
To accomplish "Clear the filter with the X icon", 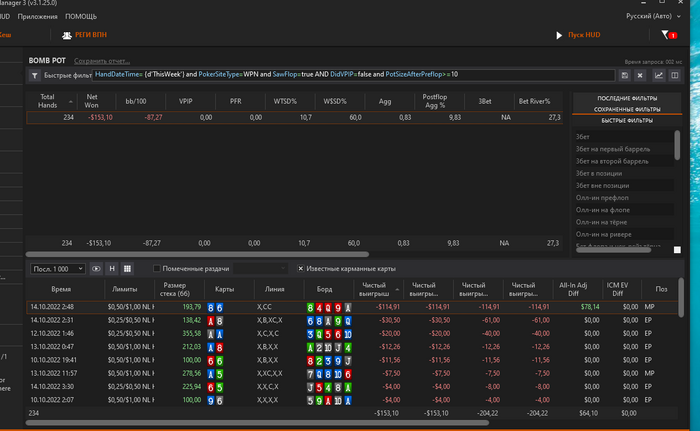I will [x=641, y=75].
